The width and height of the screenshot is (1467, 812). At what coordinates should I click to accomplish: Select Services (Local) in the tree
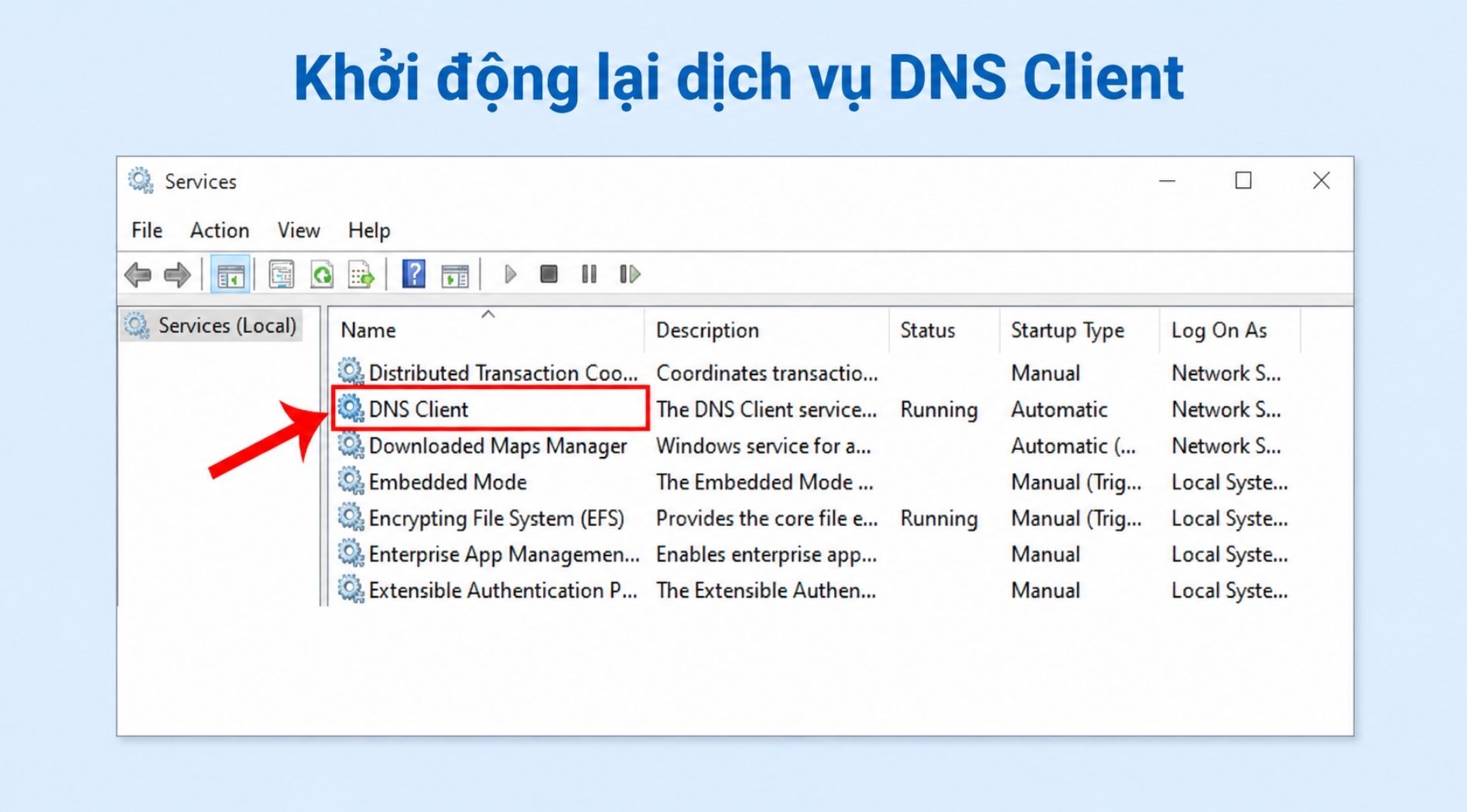pos(212,326)
